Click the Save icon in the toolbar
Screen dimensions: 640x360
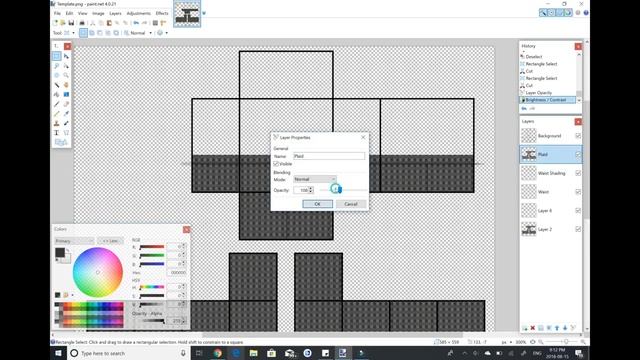coord(71,23)
